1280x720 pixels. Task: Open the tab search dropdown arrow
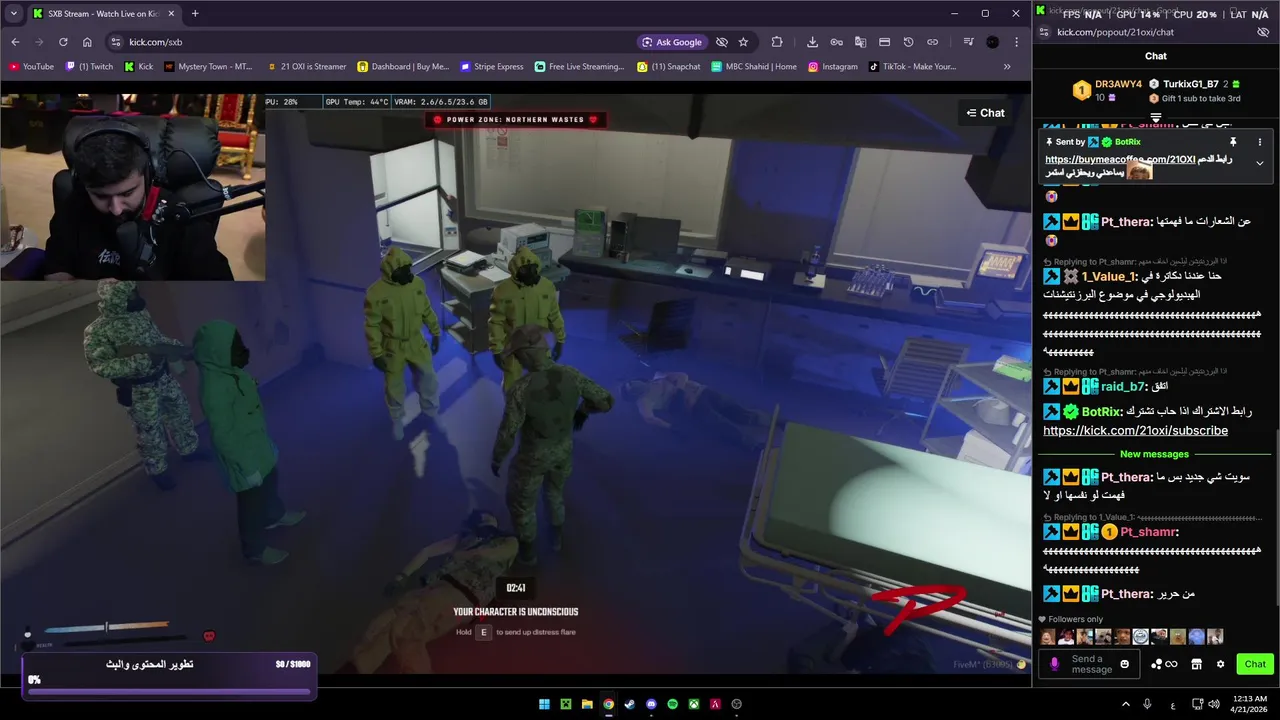click(x=14, y=14)
